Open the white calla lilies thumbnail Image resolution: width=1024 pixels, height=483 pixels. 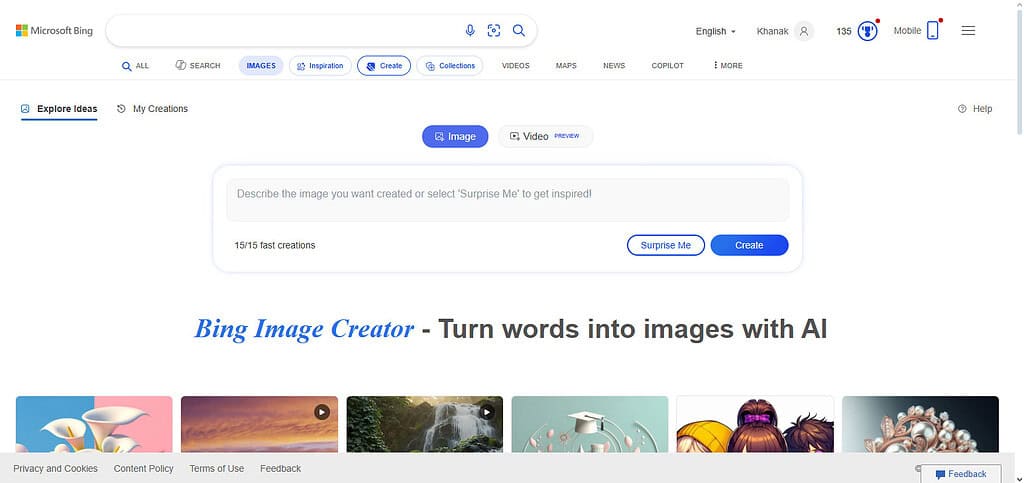point(94,424)
